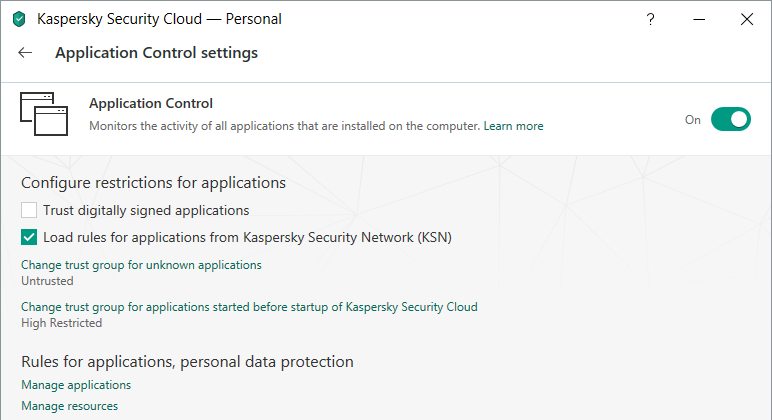Open help via the question mark icon
Image resolution: width=772 pixels, height=420 pixels.
click(x=651, y=19)
